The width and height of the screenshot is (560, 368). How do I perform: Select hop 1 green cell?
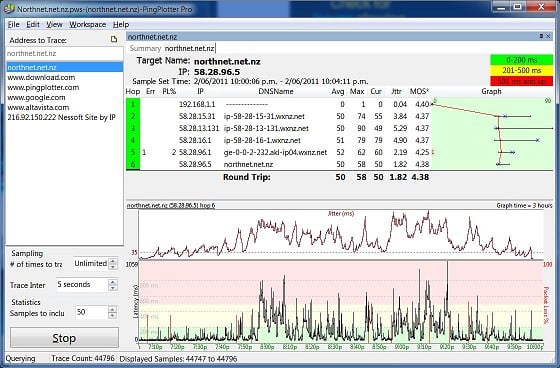pyautogui.click(x=133, y=104)
